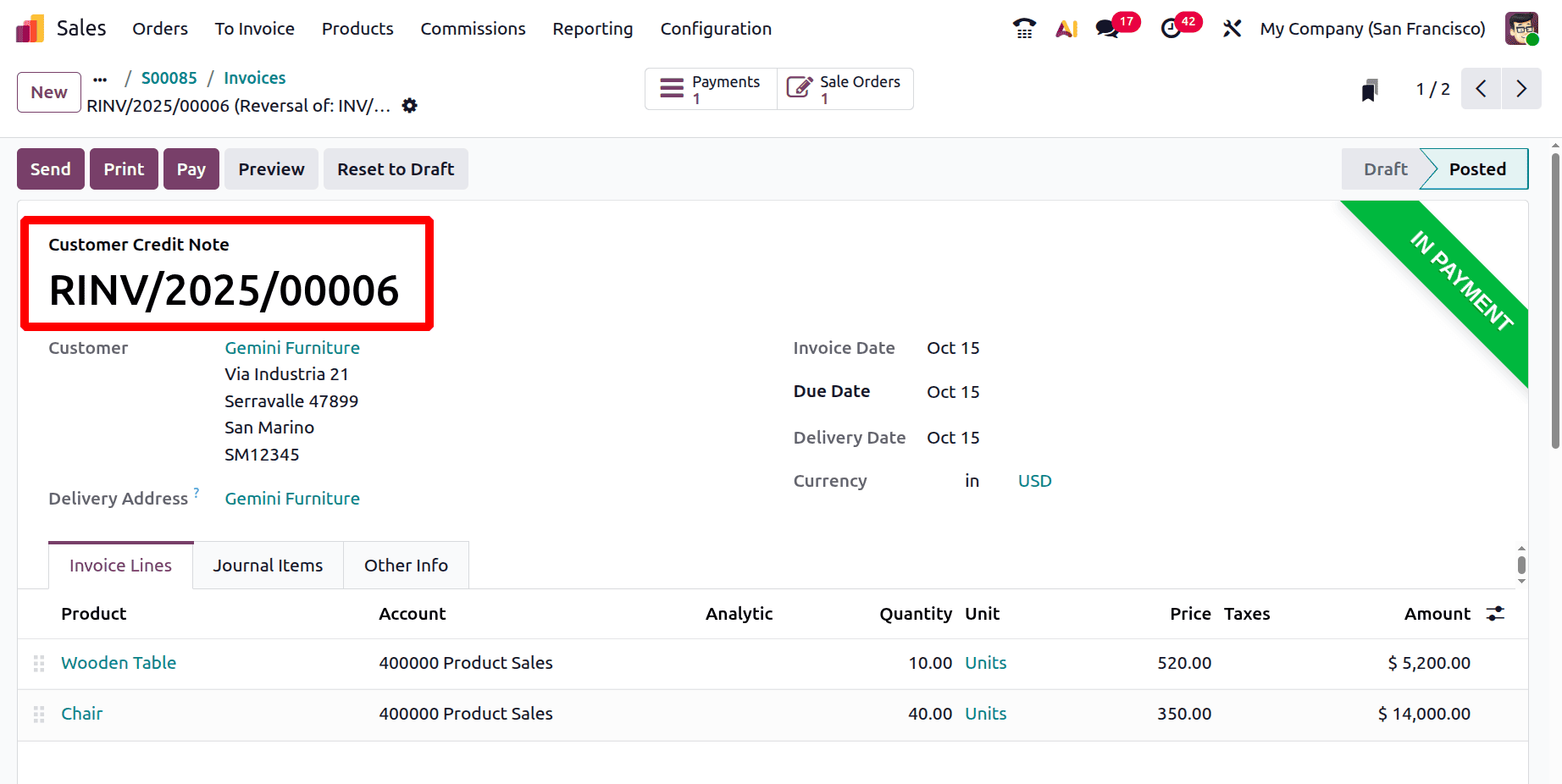Click the bookmark icon near the pager

[x=1370, y=88]
